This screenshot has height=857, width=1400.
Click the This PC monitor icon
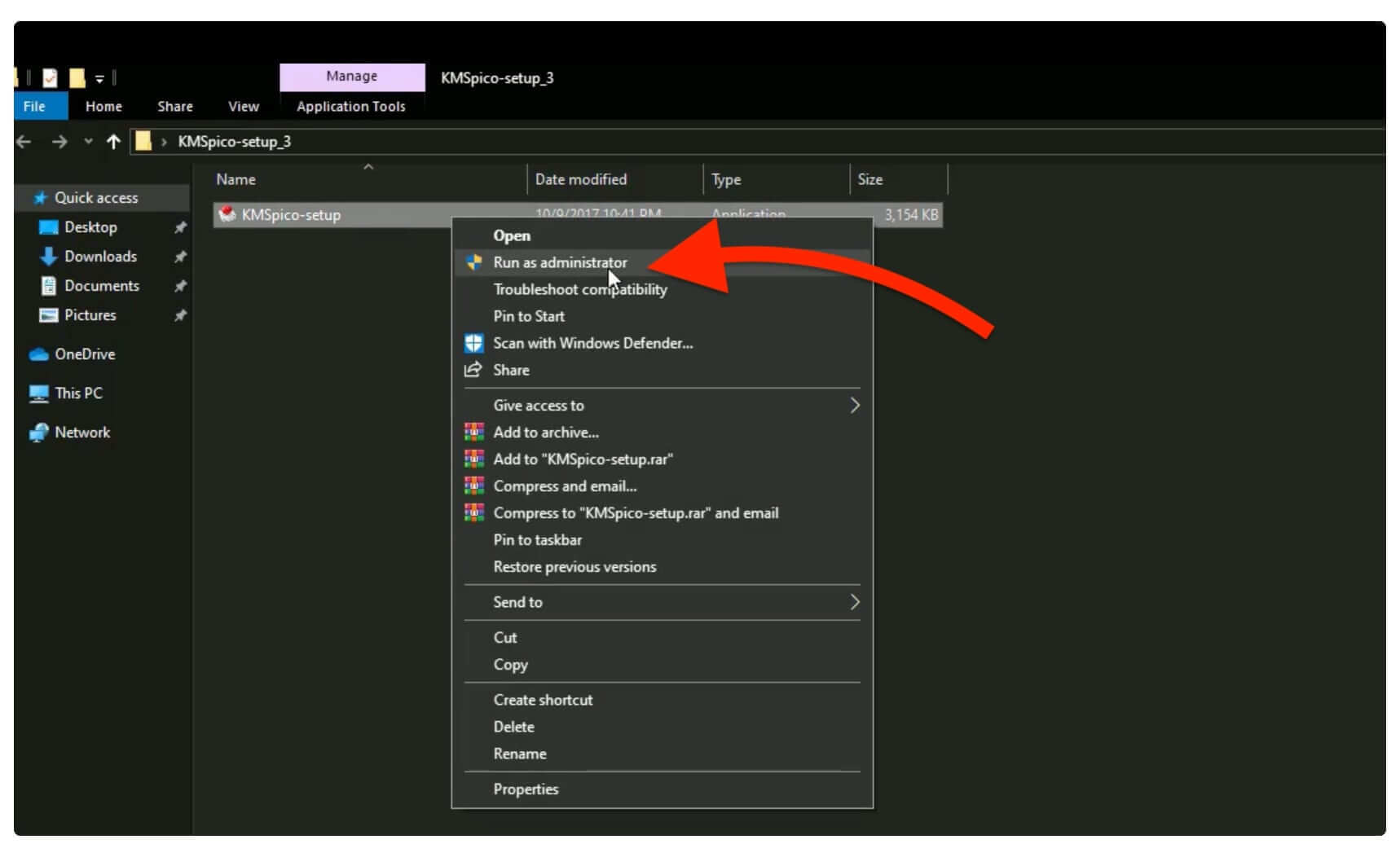(39, 393)
